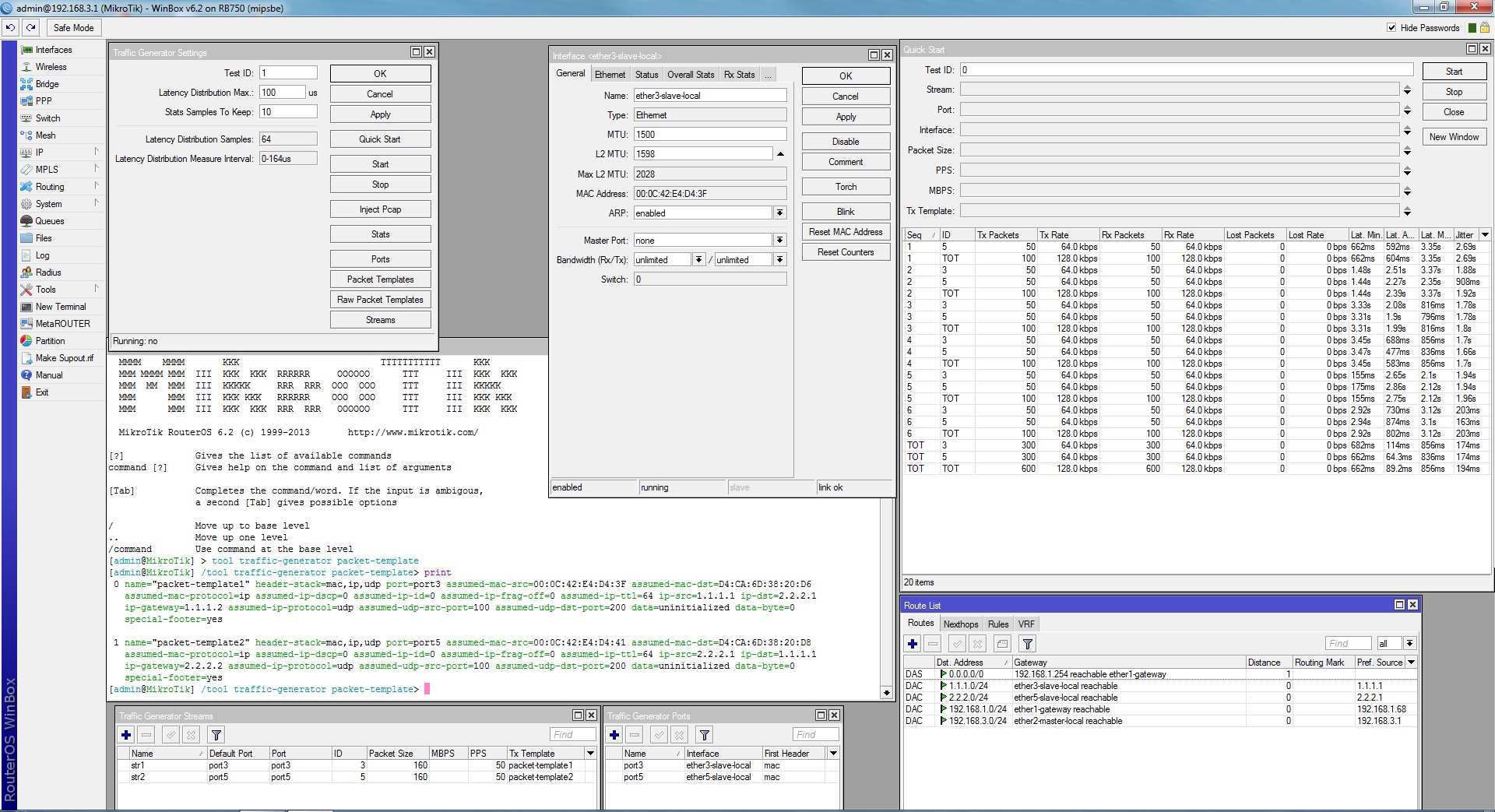1495x812 pixels.
Task: Click the Redo arrow in the top toolbar
Action: click(x=30, y=27)
